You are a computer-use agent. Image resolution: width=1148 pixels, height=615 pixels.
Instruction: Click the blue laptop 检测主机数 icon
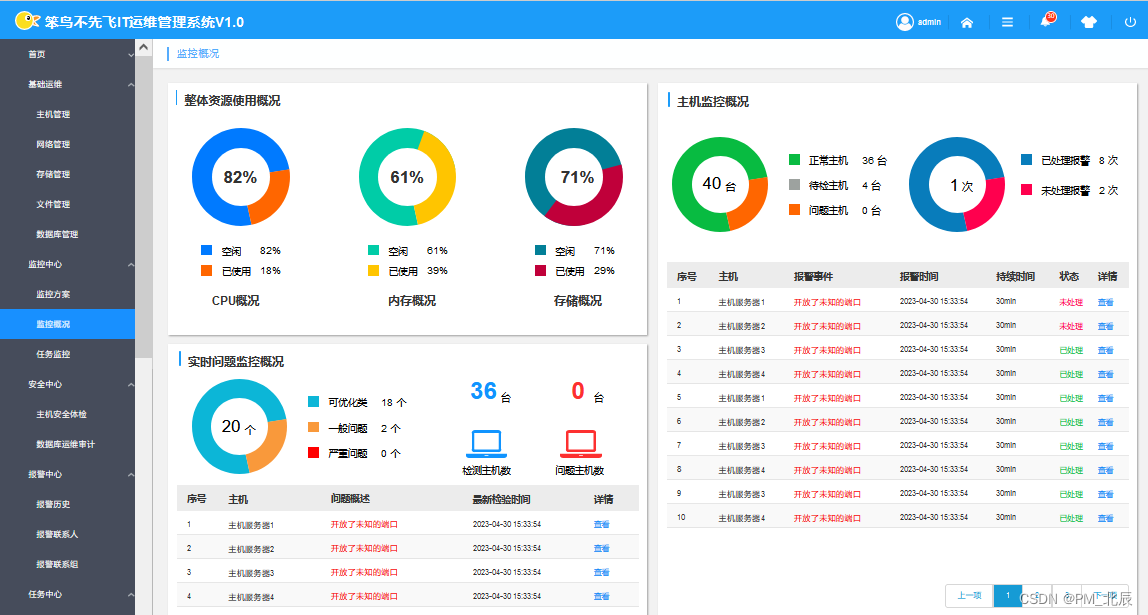[x=486, y=444]
